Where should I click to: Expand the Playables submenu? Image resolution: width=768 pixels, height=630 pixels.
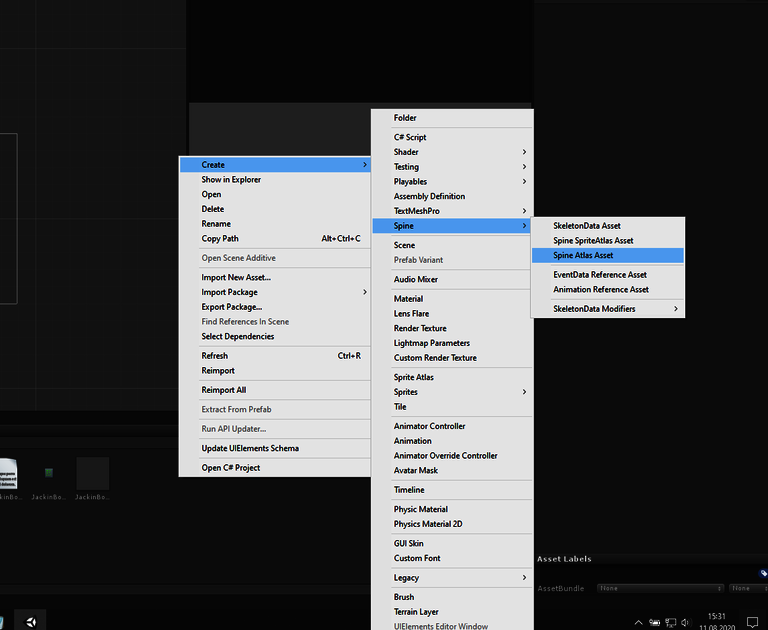coord(452,181)
